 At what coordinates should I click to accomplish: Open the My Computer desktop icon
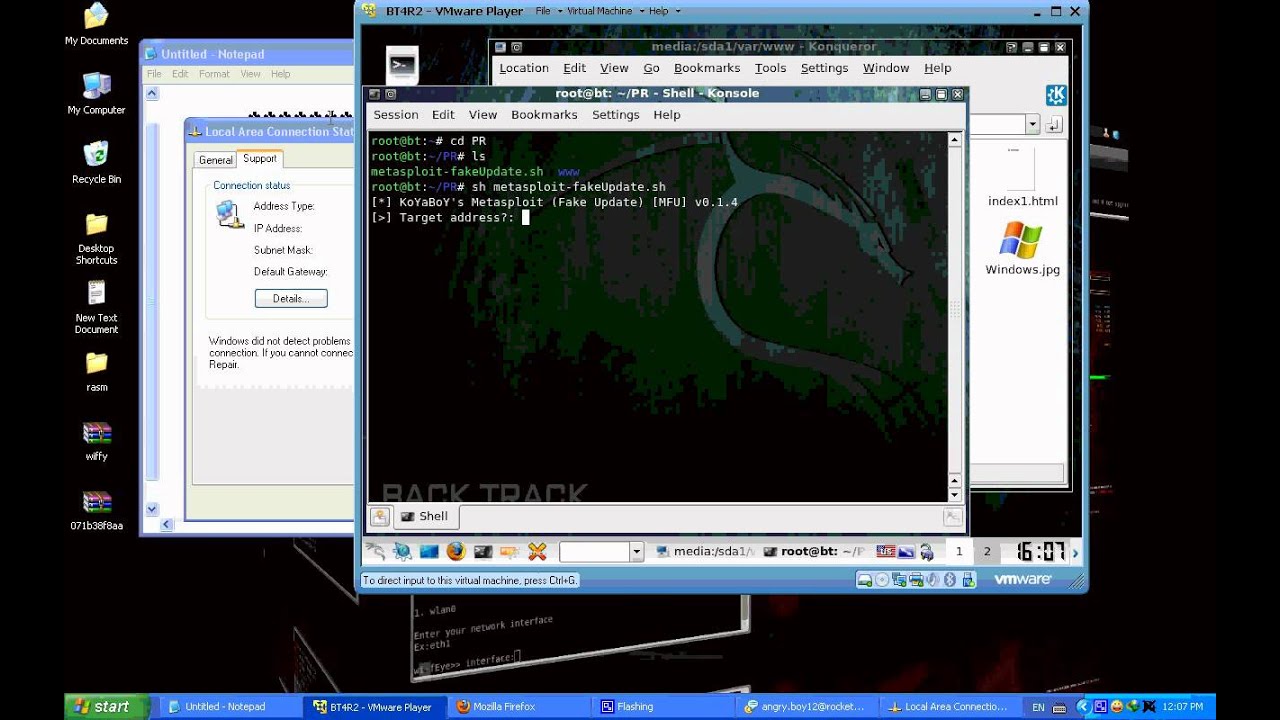[96, 86]
